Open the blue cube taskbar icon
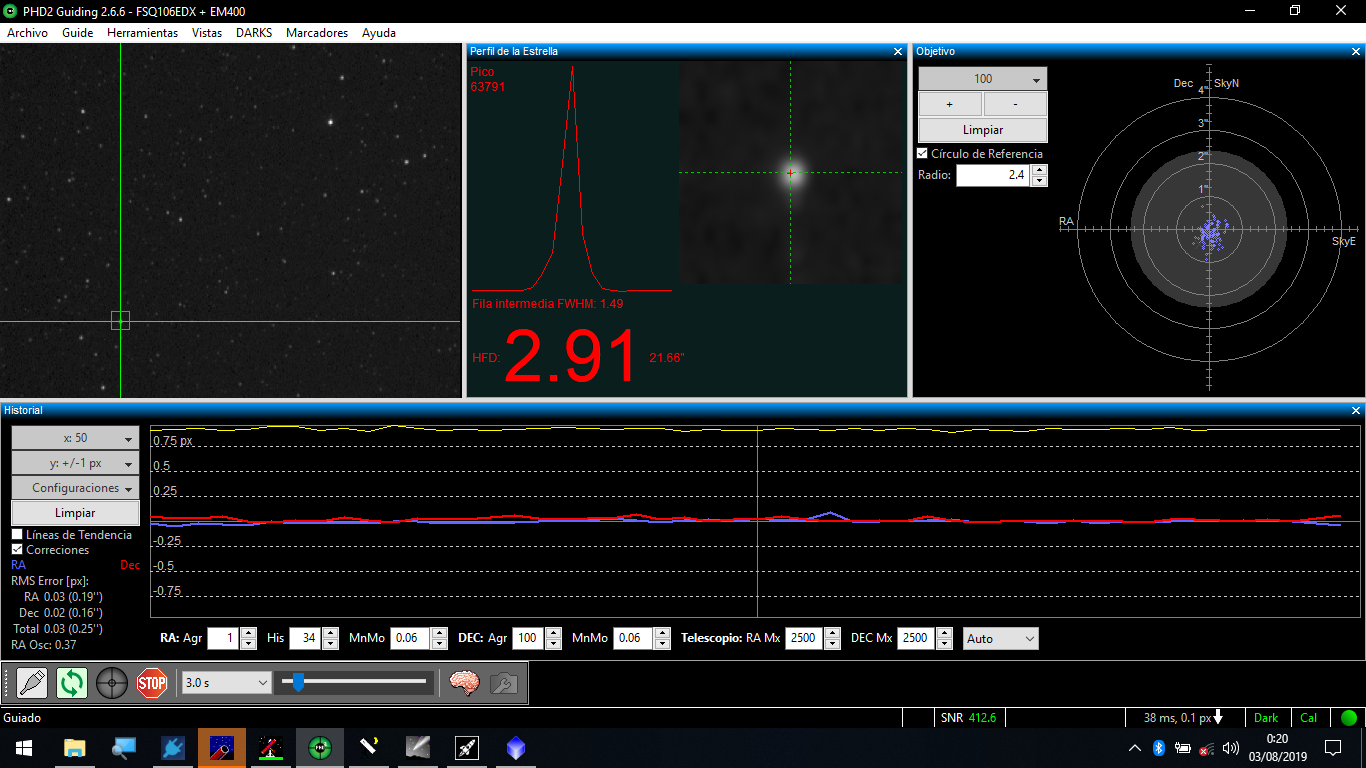The height and width of the screenshot is (768, 1366). pos(515,748)
